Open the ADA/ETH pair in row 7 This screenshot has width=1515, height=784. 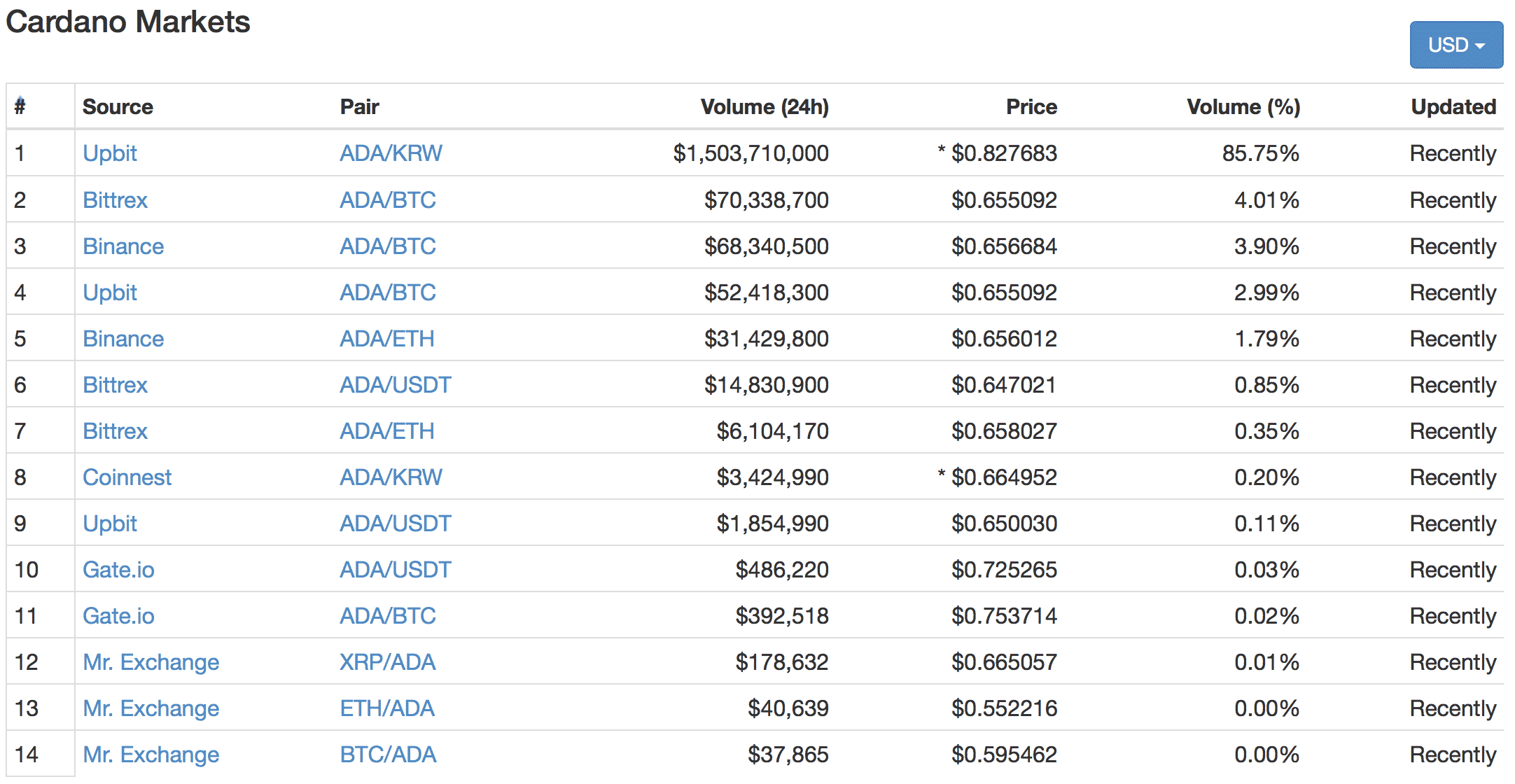(x=387, y=431)
